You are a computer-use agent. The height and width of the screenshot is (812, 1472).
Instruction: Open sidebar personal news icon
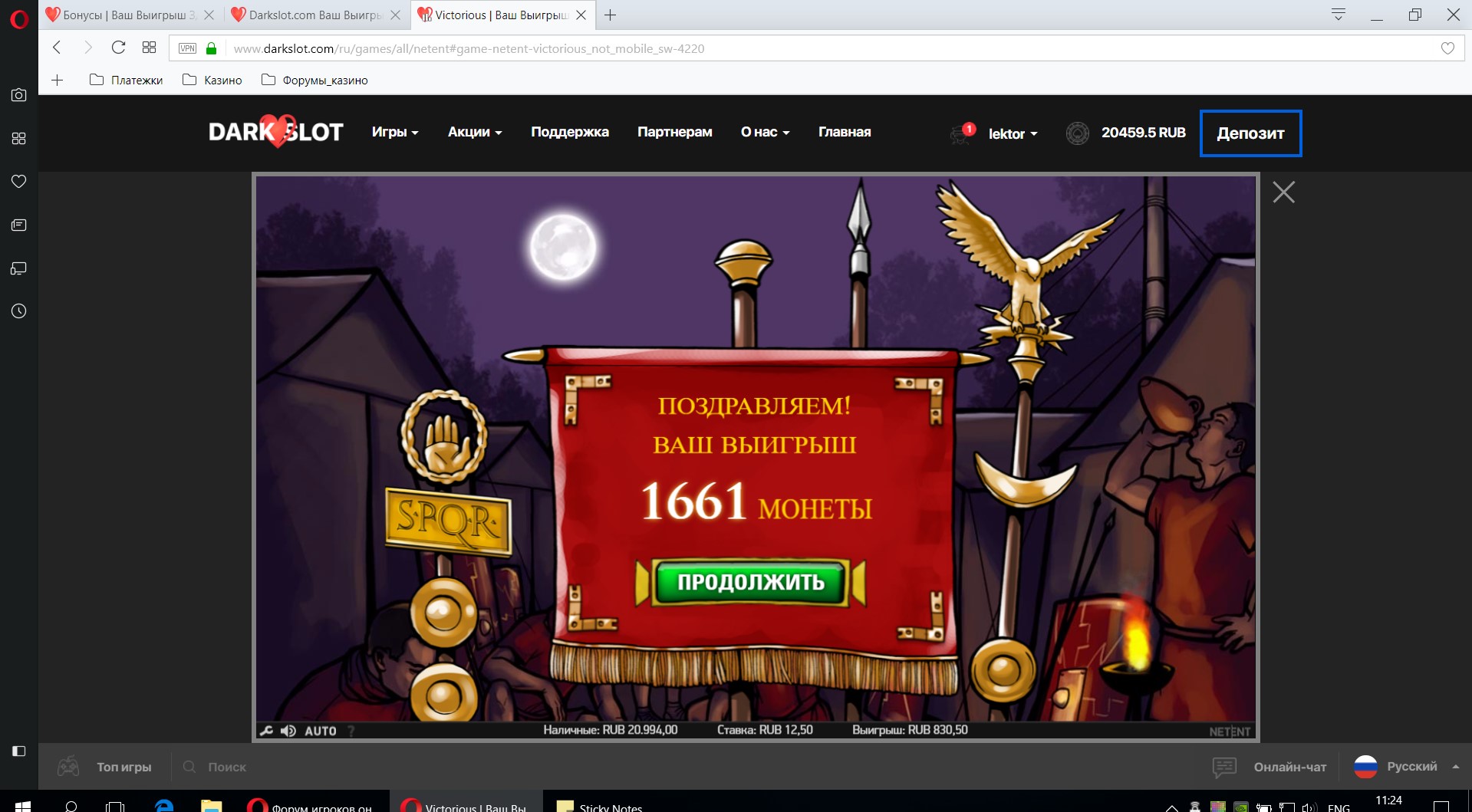point(18,225)
